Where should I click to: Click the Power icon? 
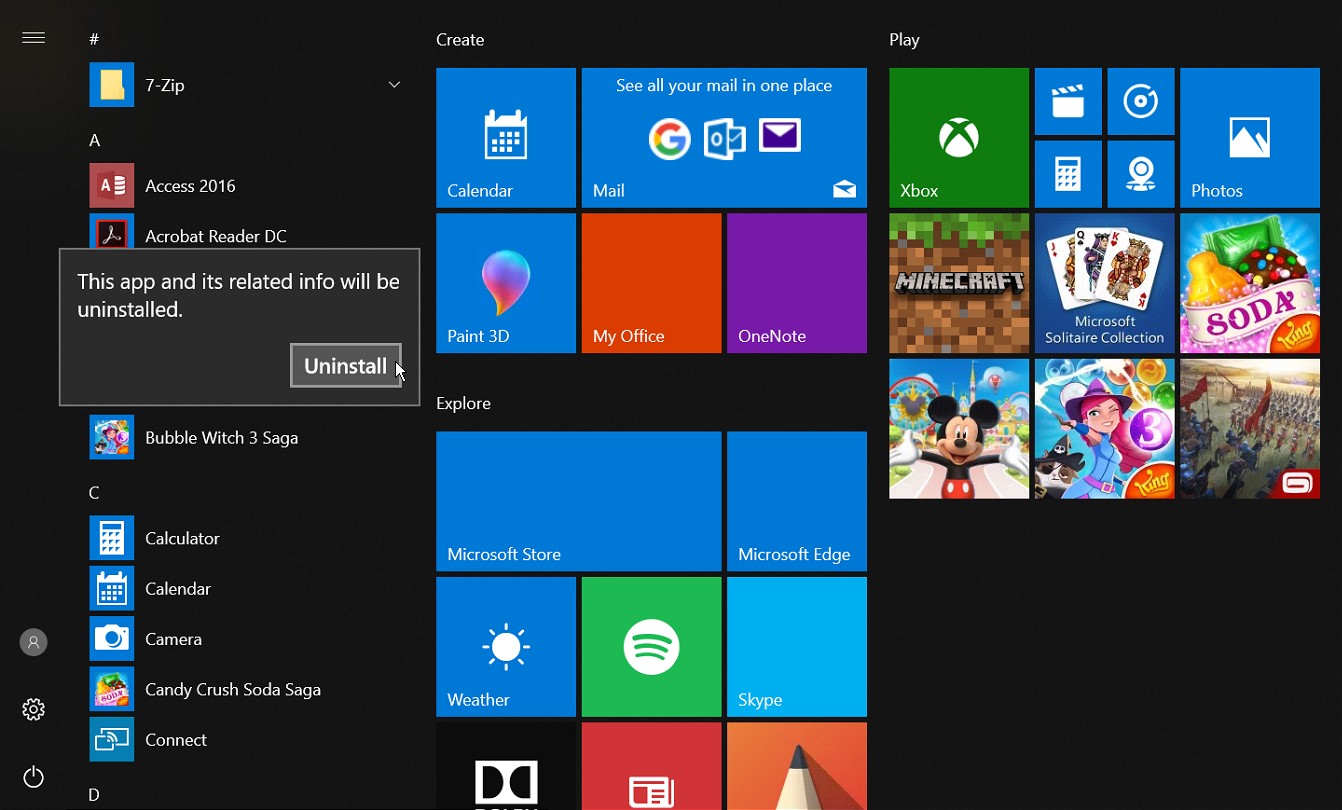pos(34,777)
